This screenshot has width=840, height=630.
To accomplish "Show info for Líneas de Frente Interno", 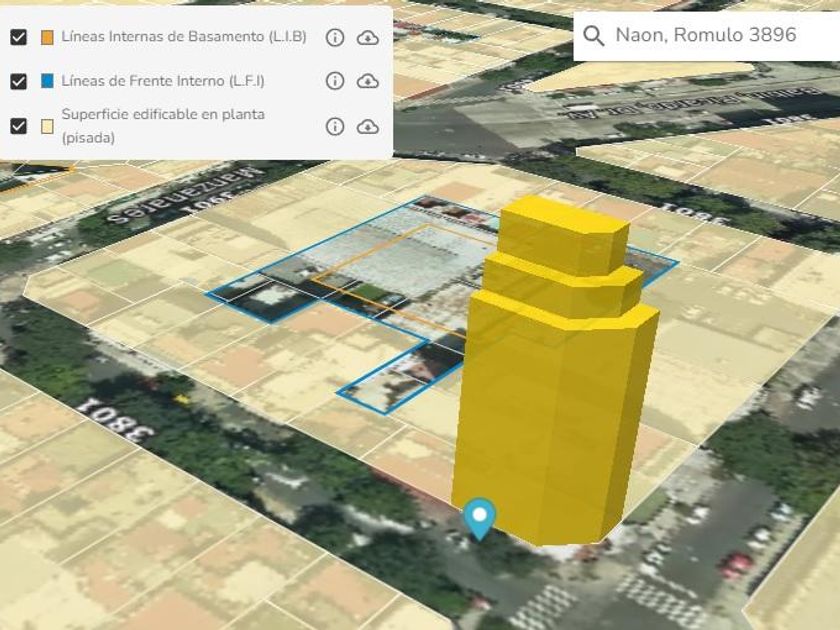I will (335, 81).
